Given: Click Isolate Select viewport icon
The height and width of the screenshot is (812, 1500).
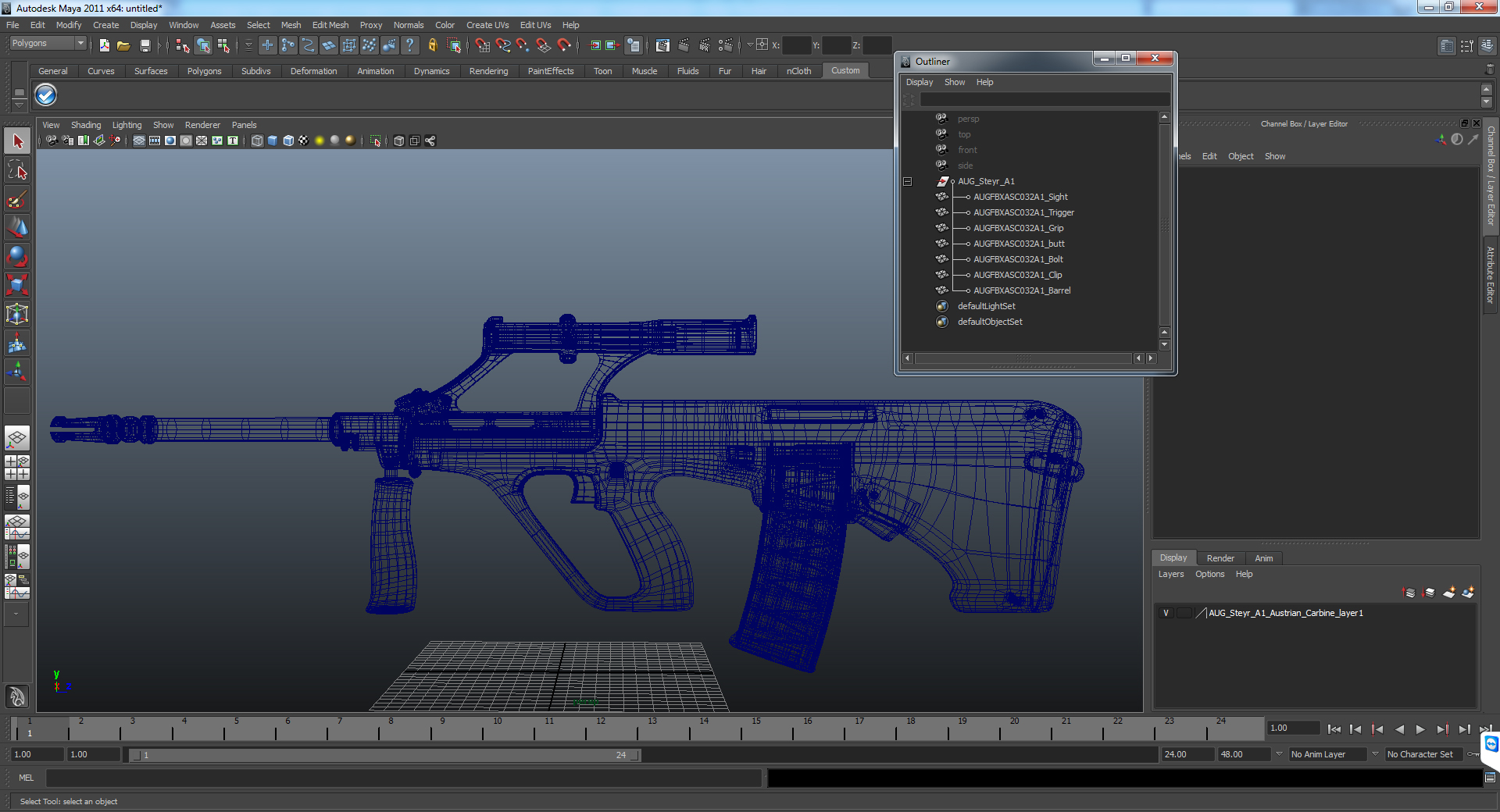Looking at the screenshot, I should [x=375, y=141].
